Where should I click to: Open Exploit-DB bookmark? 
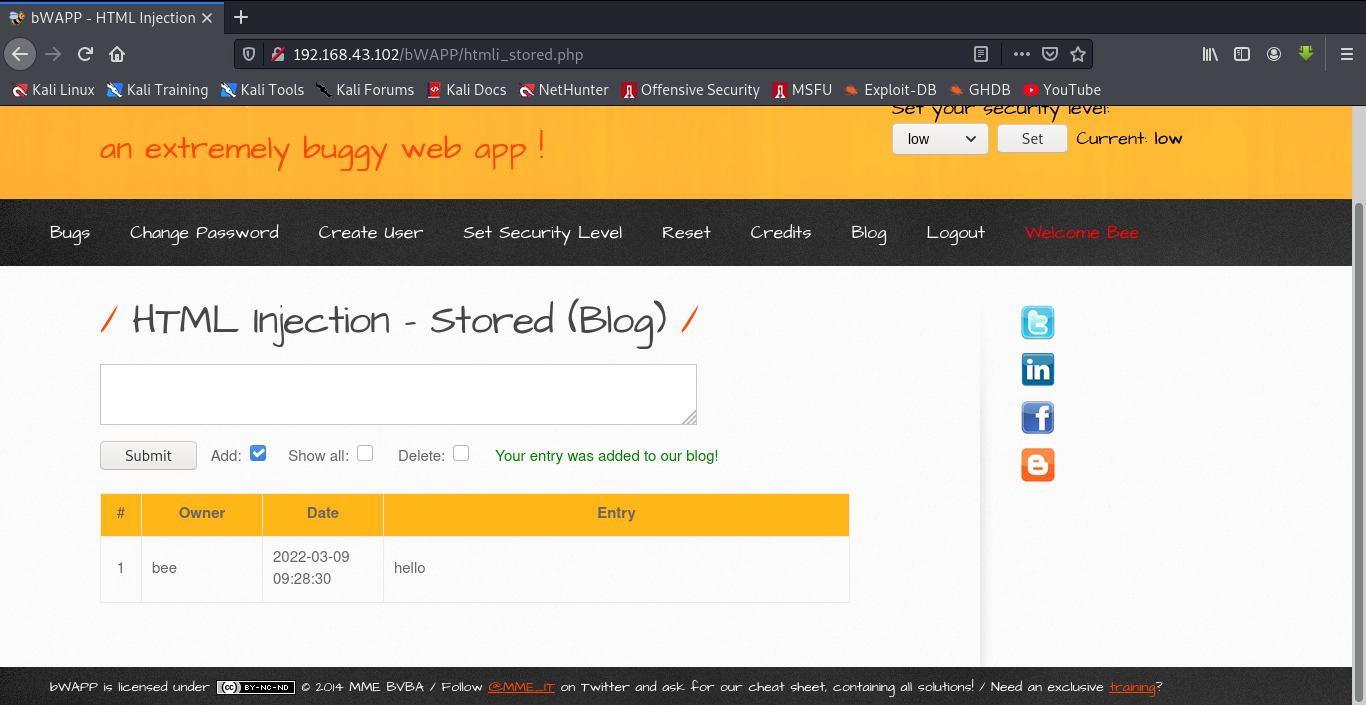(x=890, y=90)
